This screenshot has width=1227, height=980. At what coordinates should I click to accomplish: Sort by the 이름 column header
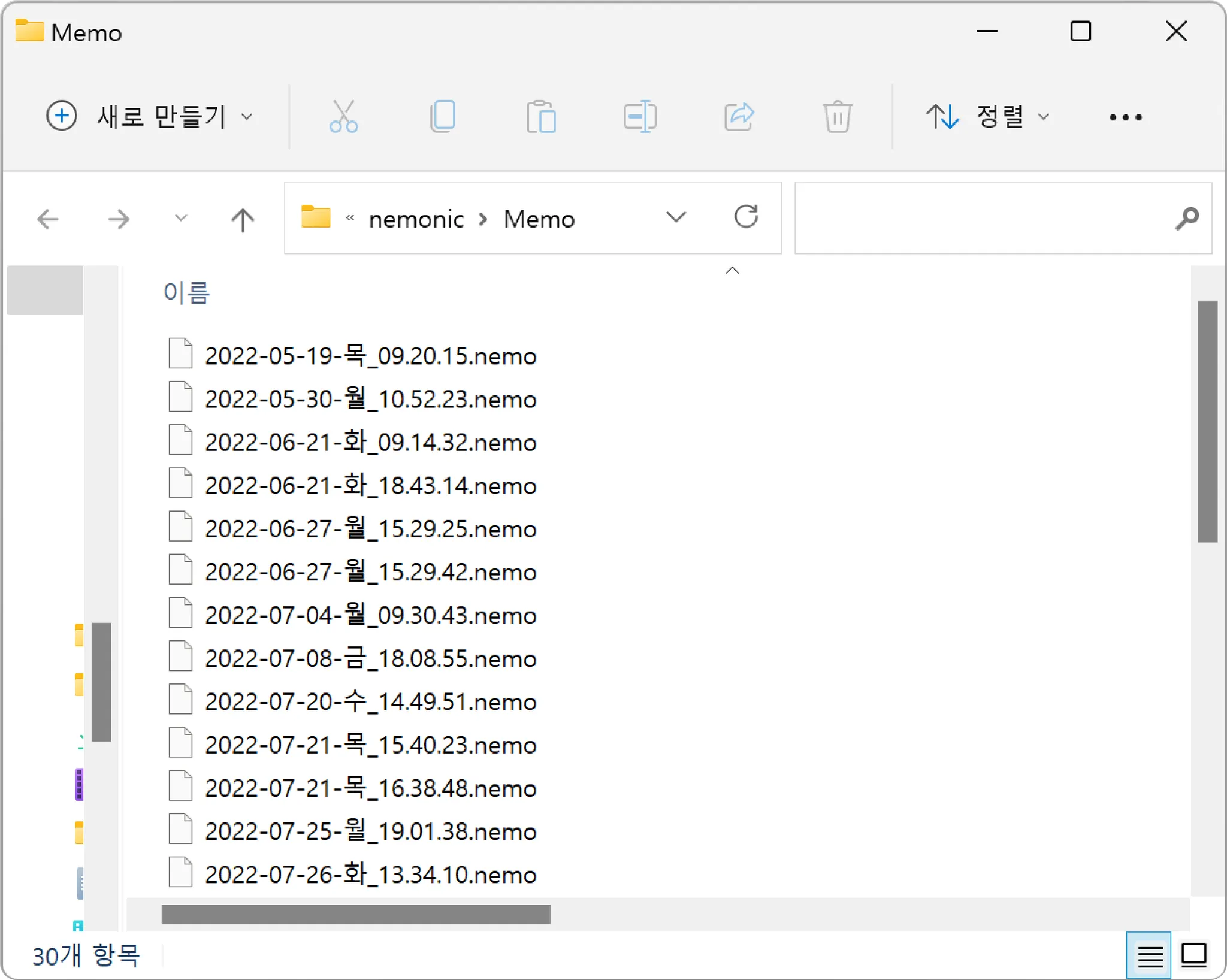coord(186,293)
